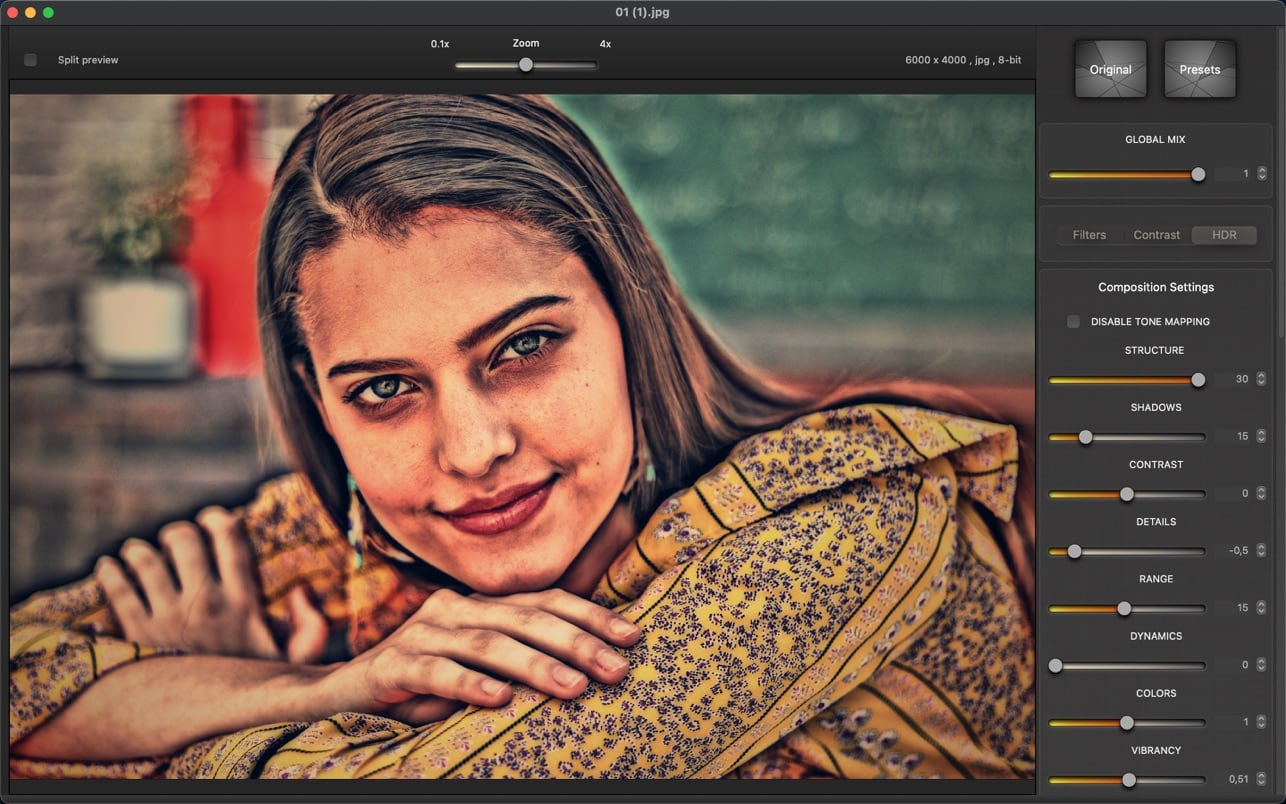Click the Structure value stepper

[x=1261, y=379]
